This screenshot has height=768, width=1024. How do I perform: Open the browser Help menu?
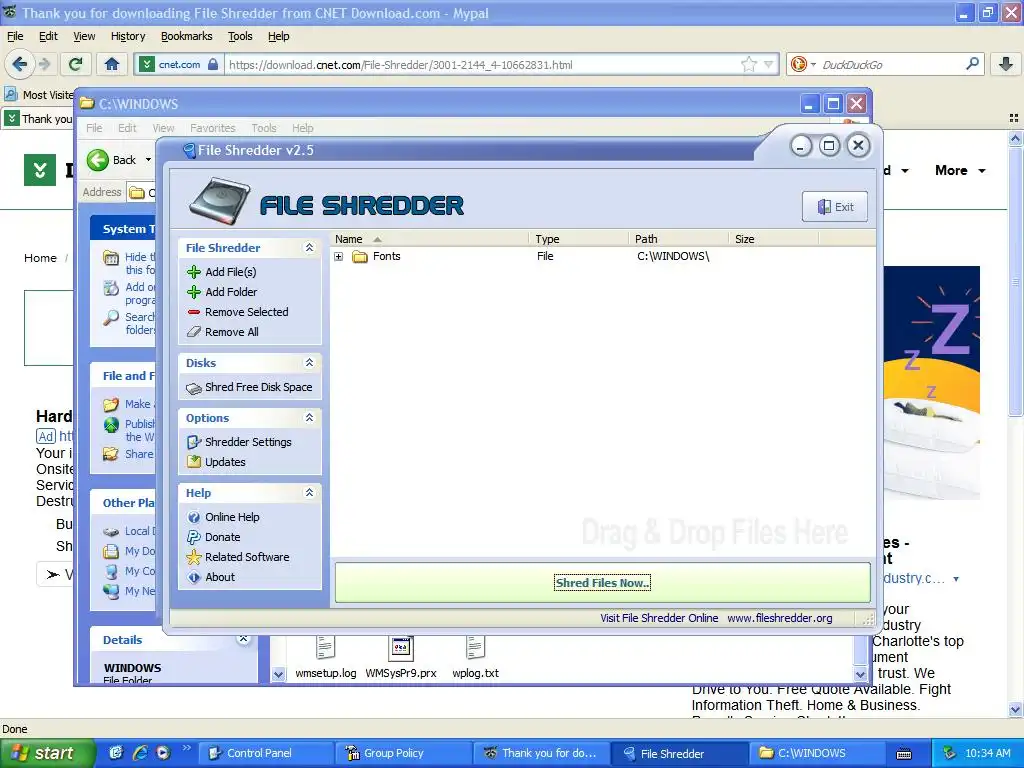pos(279,36)
